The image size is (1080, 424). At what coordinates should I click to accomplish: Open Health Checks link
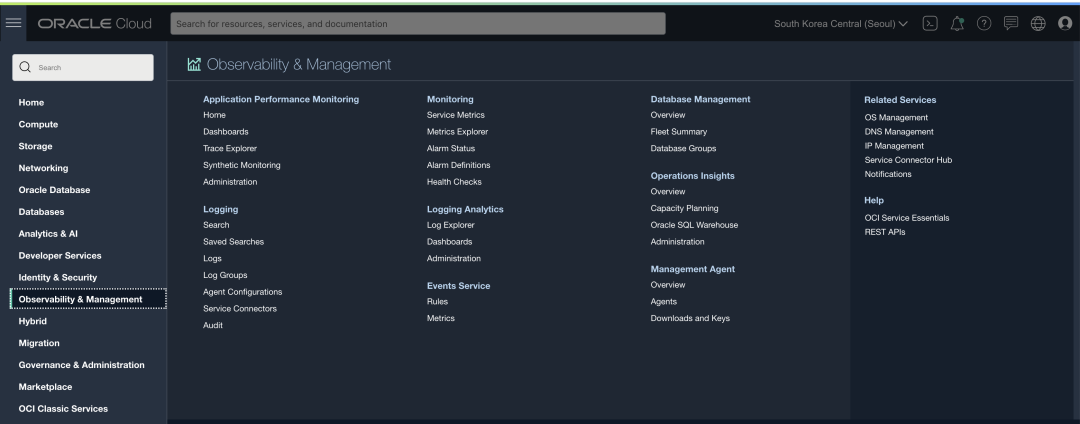click(x=455, y=182)
